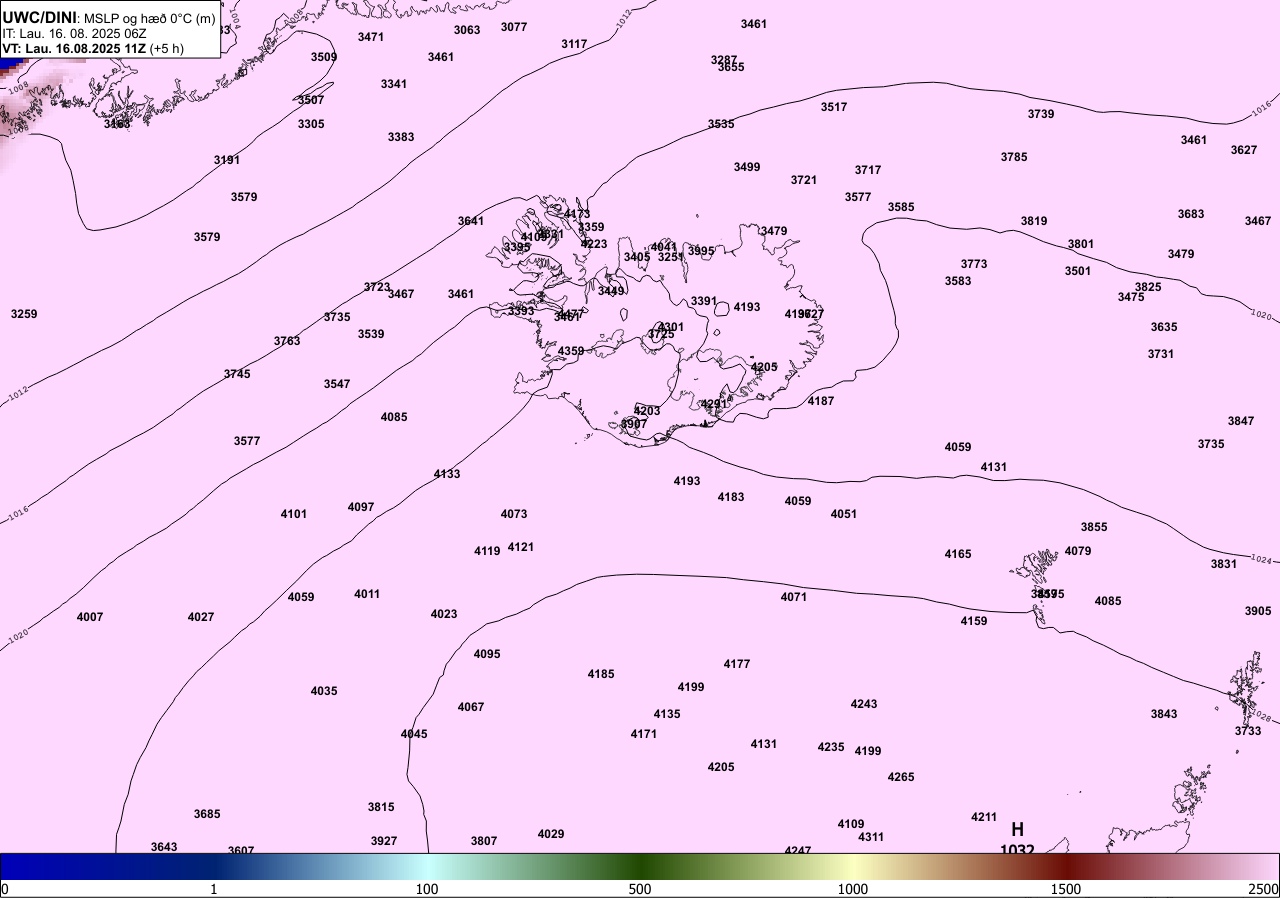
Task: Click the 3077 height value
Action: [x=514, y=27]
